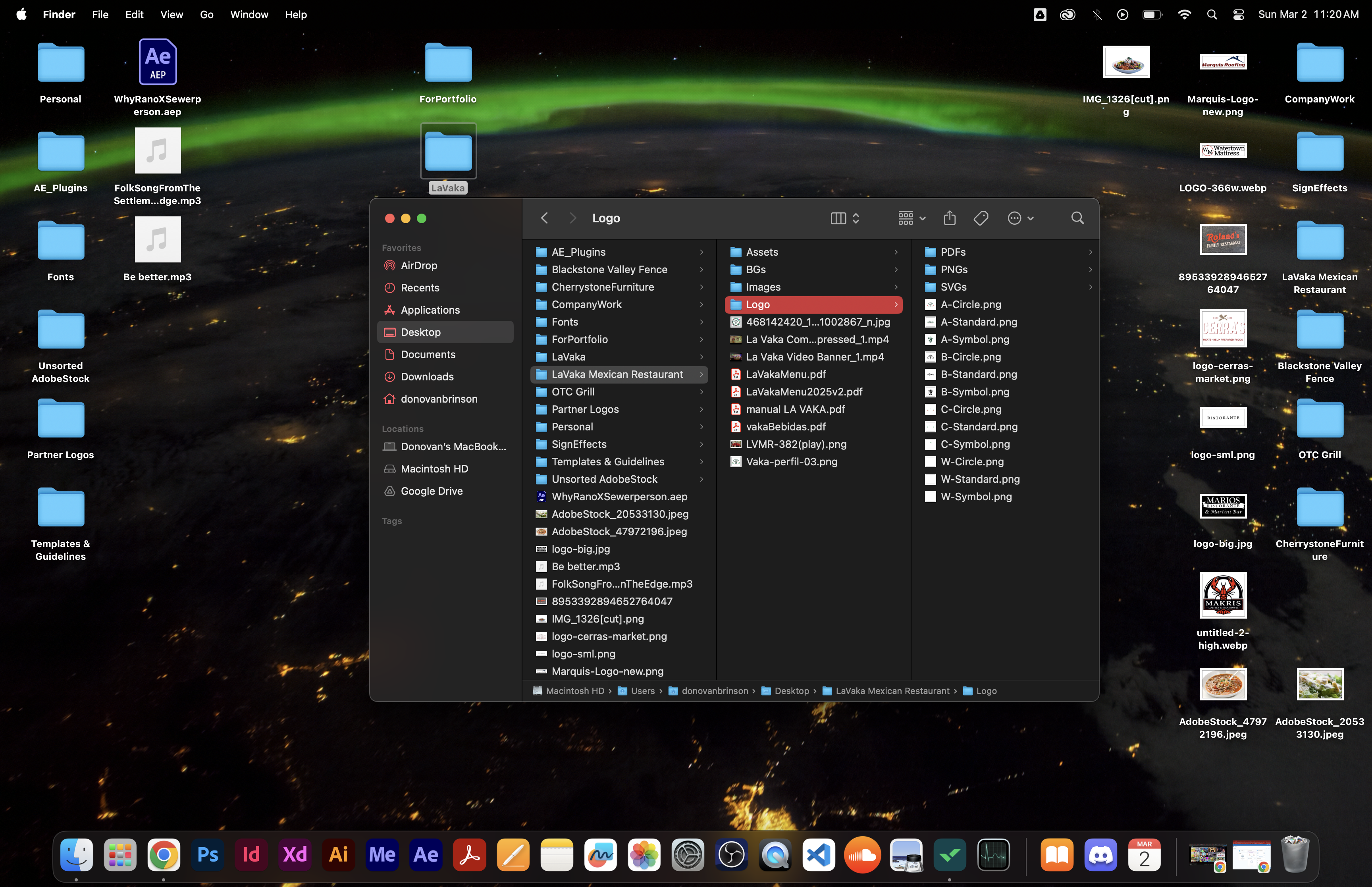This screenshot has height=887, width=1372.
Task: Launch Illustrator from the Dock
Action: coord(339,855)
